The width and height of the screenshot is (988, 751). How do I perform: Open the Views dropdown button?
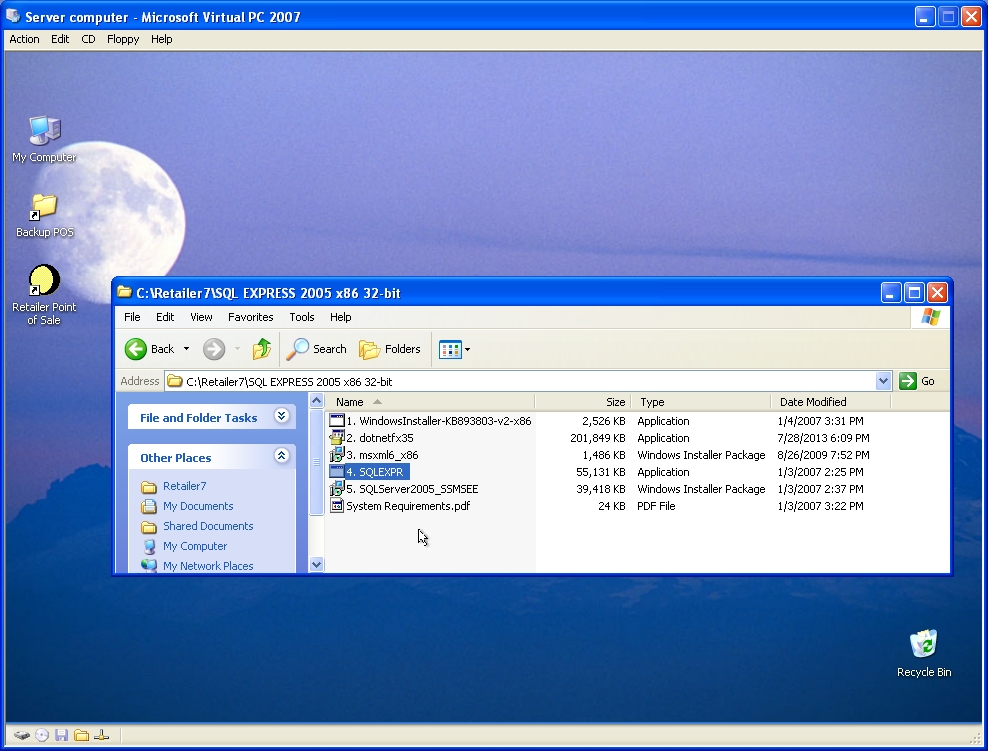point(455,349)
